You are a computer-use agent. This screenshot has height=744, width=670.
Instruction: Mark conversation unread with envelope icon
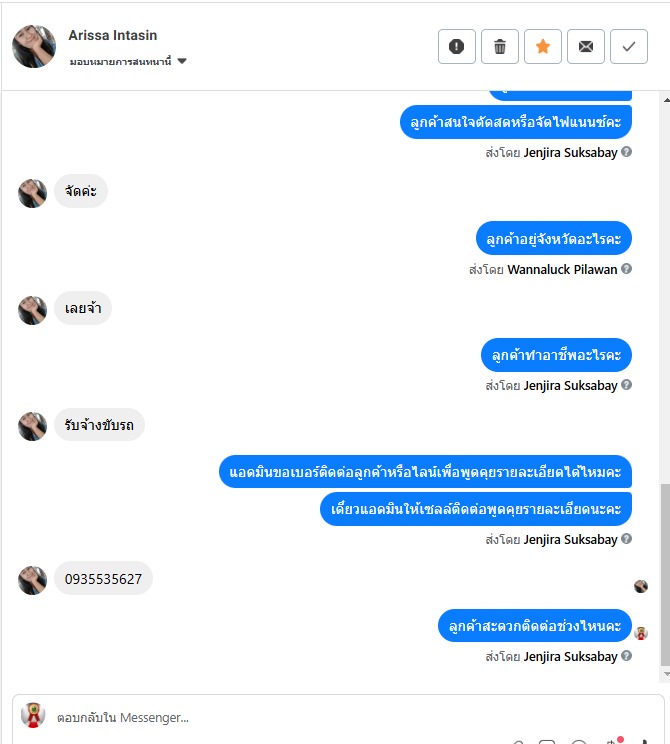586,46
